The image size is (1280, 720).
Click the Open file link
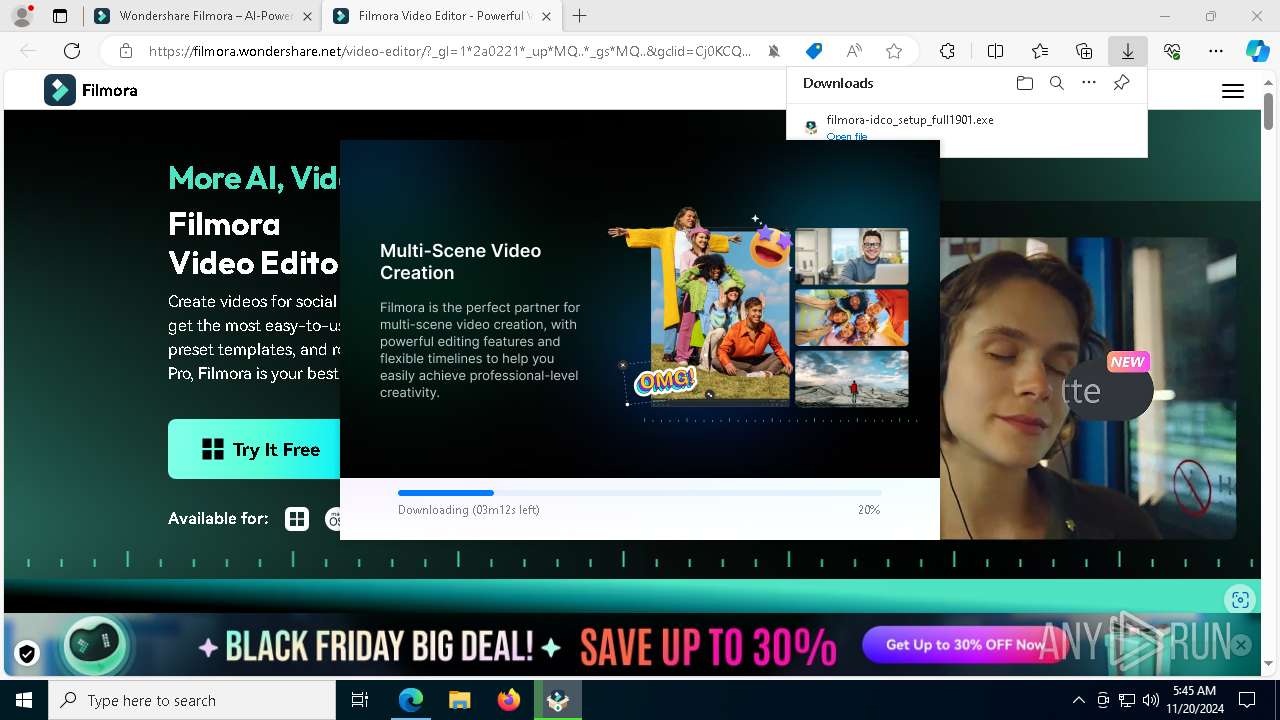pos(847,136)
